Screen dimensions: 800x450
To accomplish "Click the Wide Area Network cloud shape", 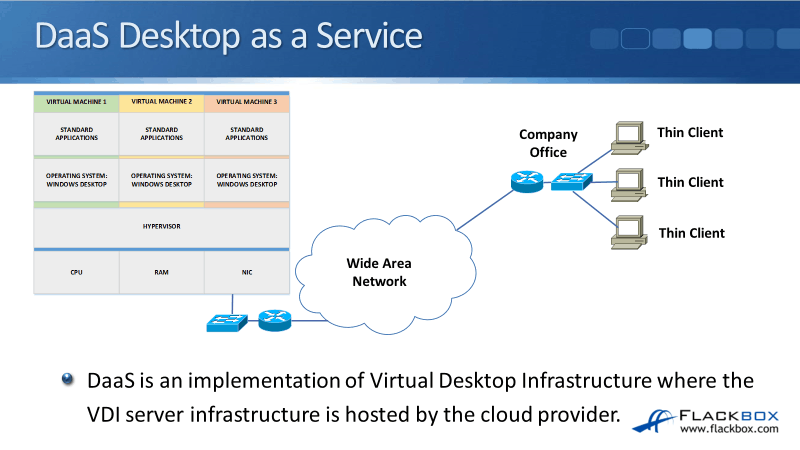I will pyautogui.click(x=378, y=270).
